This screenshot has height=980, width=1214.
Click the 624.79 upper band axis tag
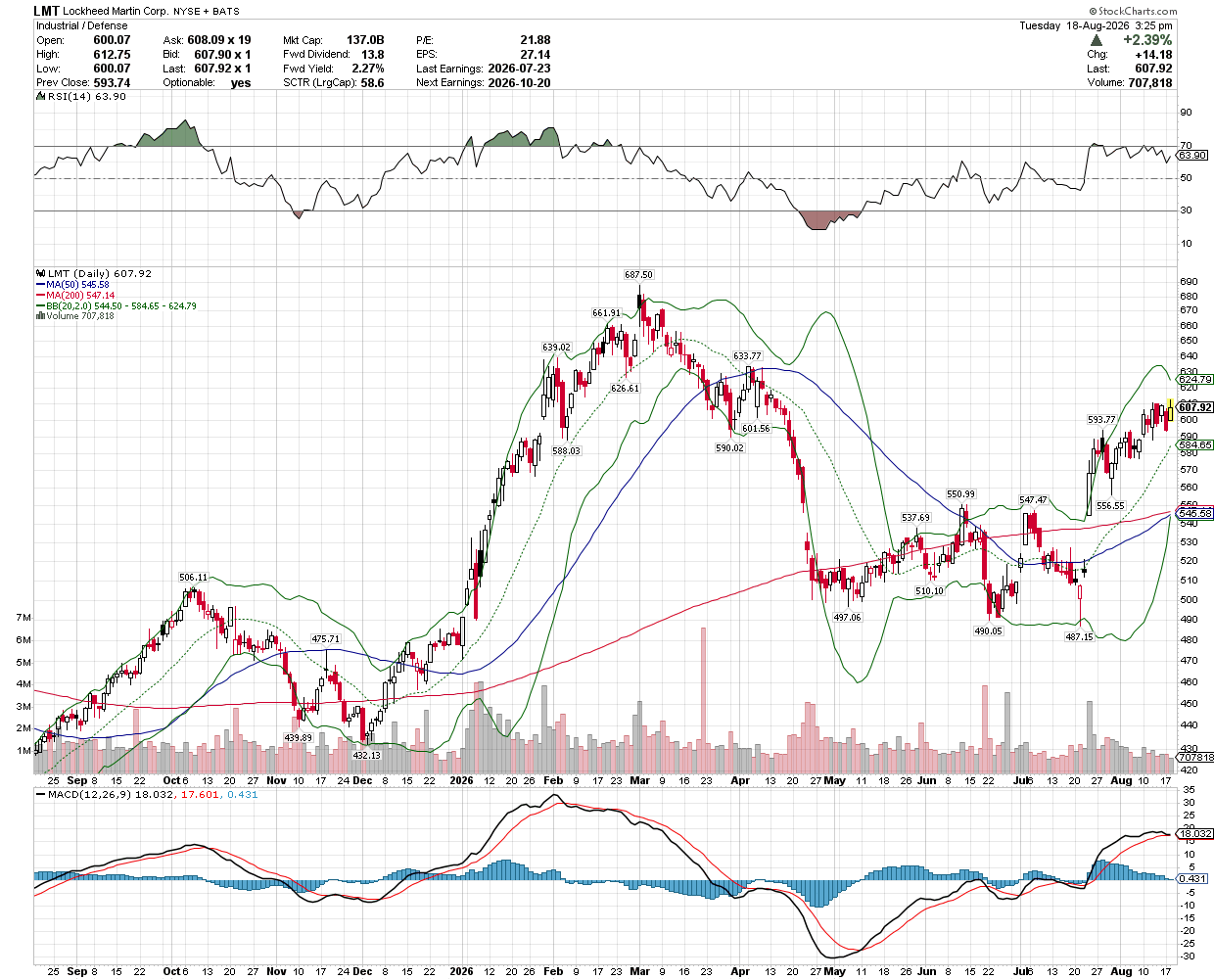click(x=1194, y=379)
